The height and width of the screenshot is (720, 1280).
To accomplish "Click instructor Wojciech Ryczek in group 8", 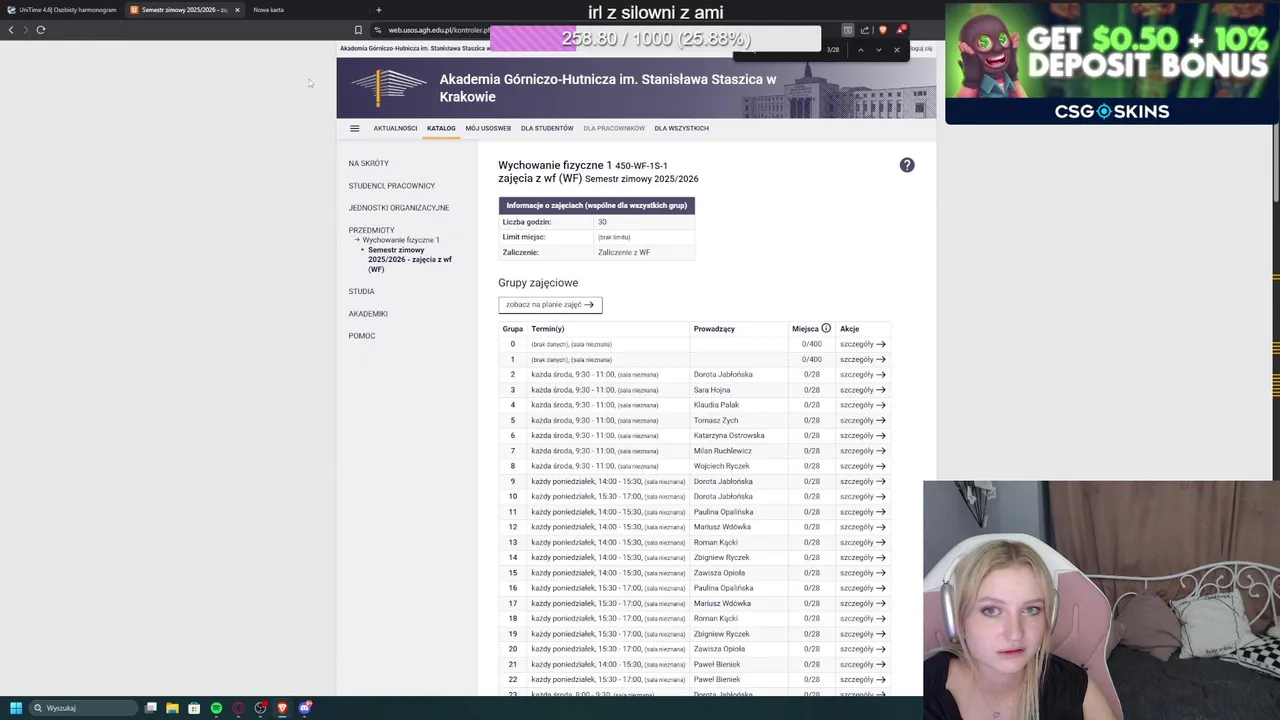I will [x=721, y=466].
